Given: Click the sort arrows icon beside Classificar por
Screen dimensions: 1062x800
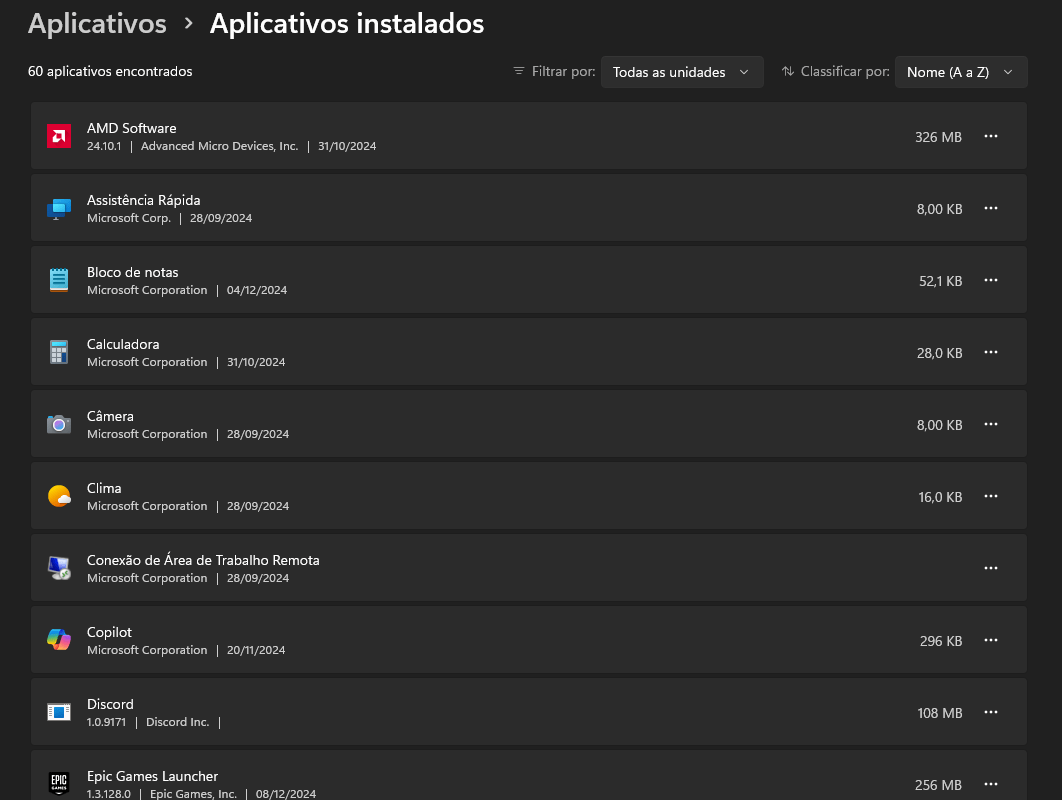Looking at the screenshot, I should 788,71.
